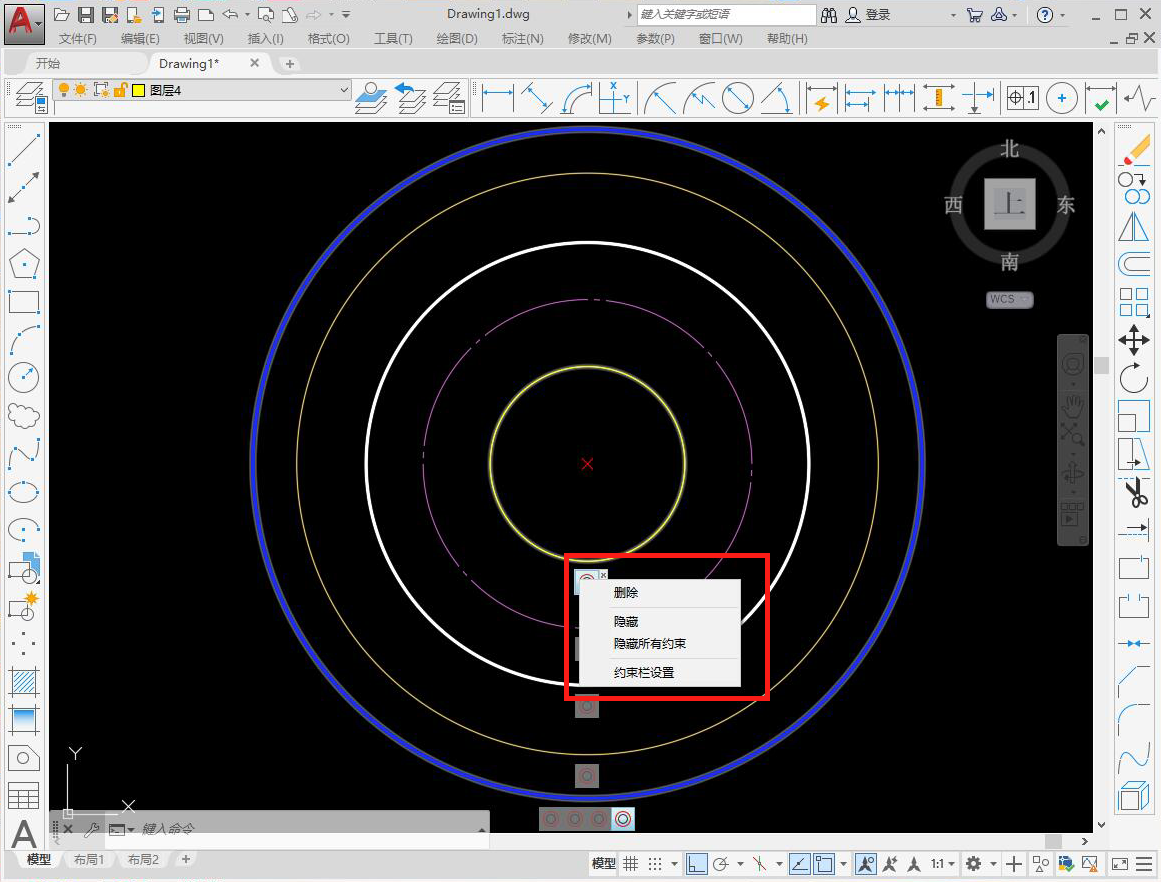Select the Gradient fill tool
1161x882 pixels.
click(24, 720)
